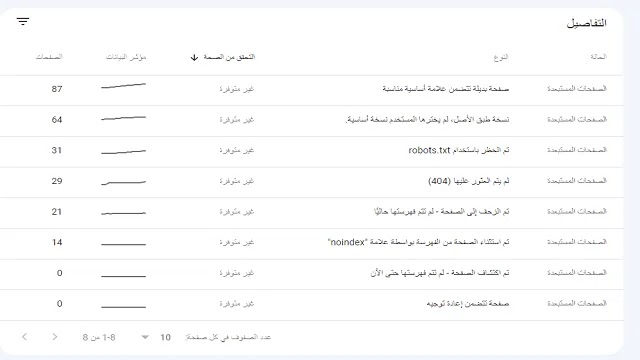Open the row نسخة طبق الأصل، لم يخترها المستخدم

pos(312,121)
